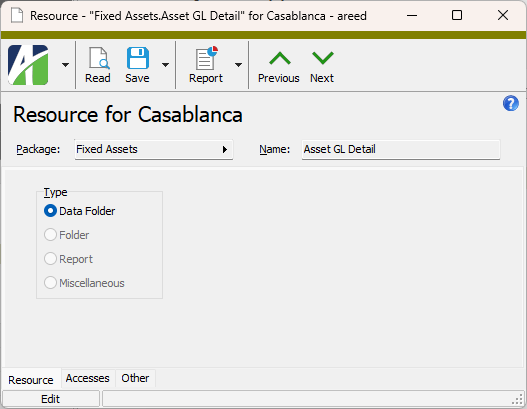Expand the Save options dropdown arrow
527x409 pixels.
165,65
